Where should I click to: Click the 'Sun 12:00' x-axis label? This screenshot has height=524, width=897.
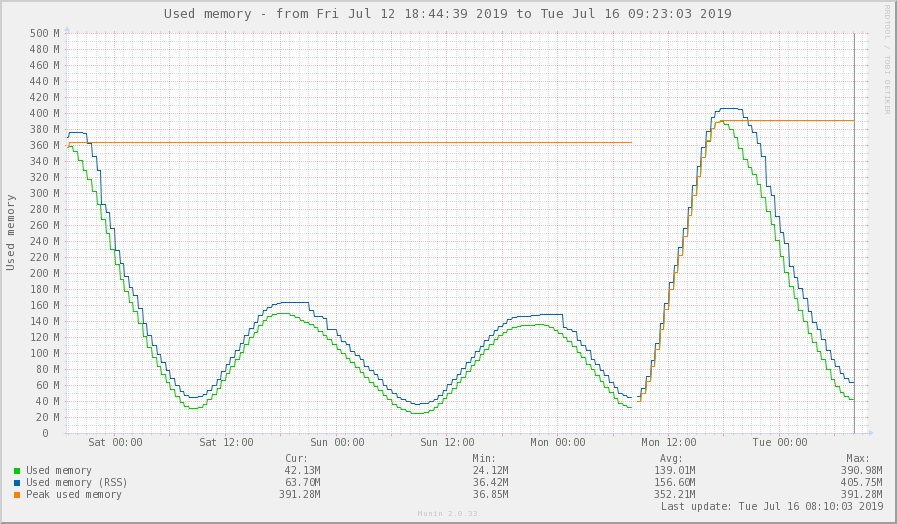tap(446, 442)
